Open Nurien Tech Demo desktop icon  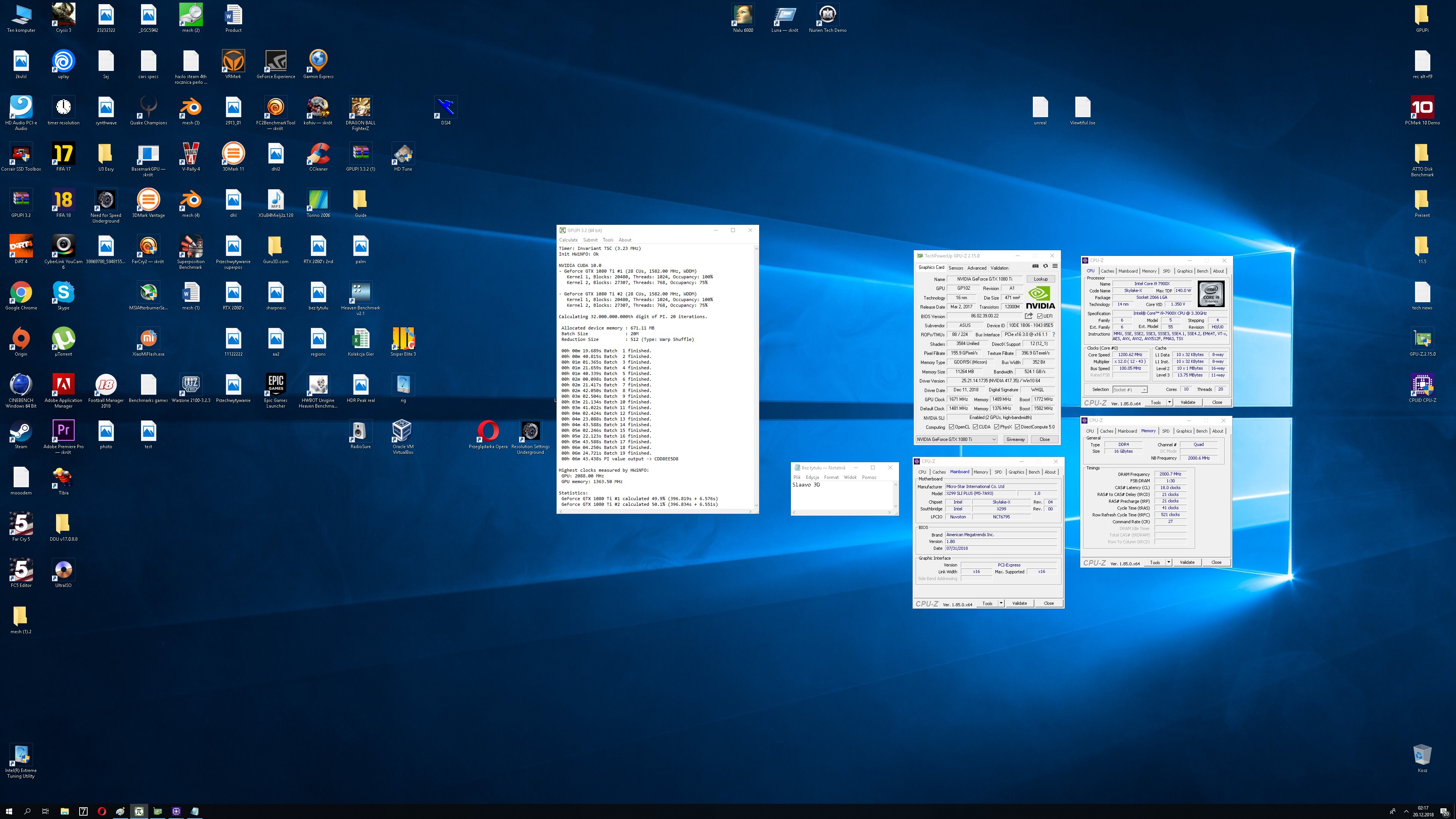[x=827, y=18]
